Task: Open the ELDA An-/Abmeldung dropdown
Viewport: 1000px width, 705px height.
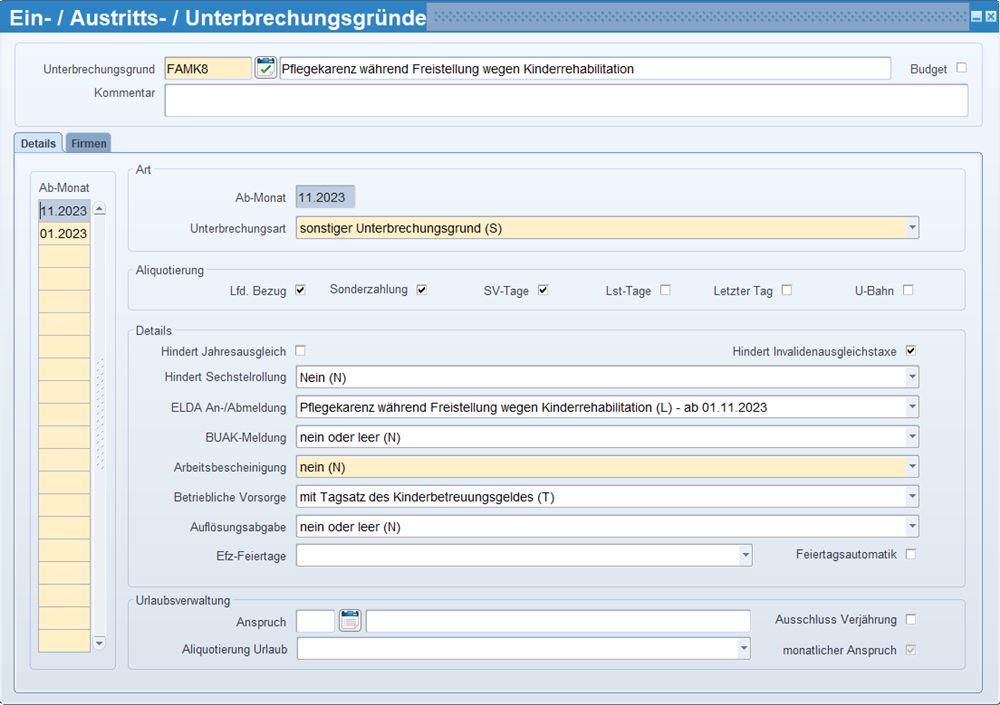Action: tap(913, 407)
